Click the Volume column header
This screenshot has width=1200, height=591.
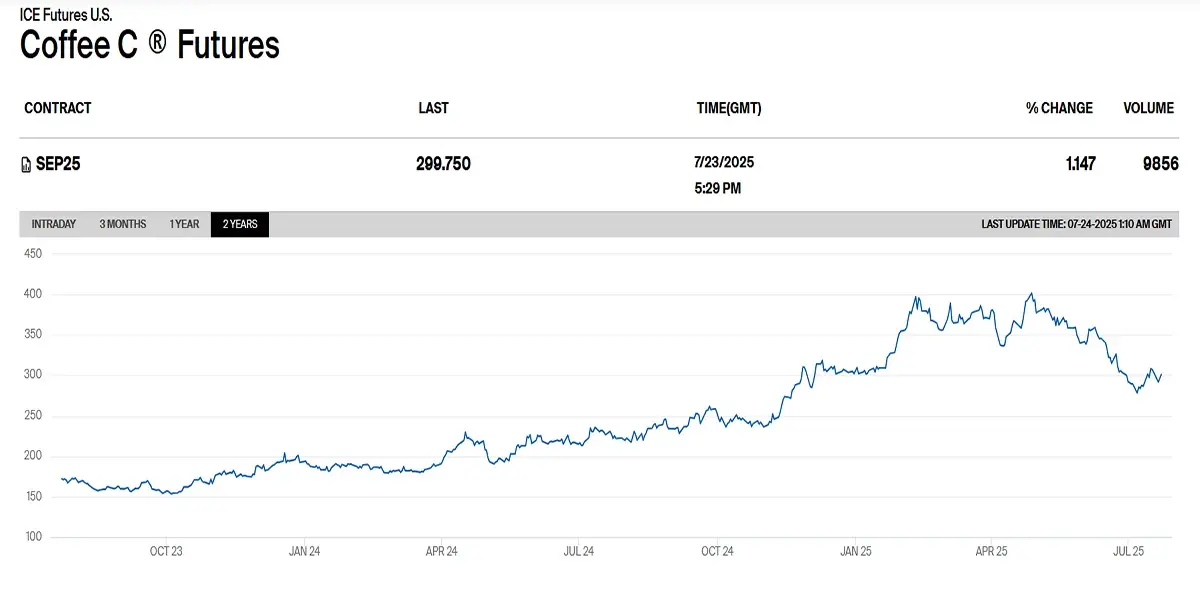coord(1148,108)
